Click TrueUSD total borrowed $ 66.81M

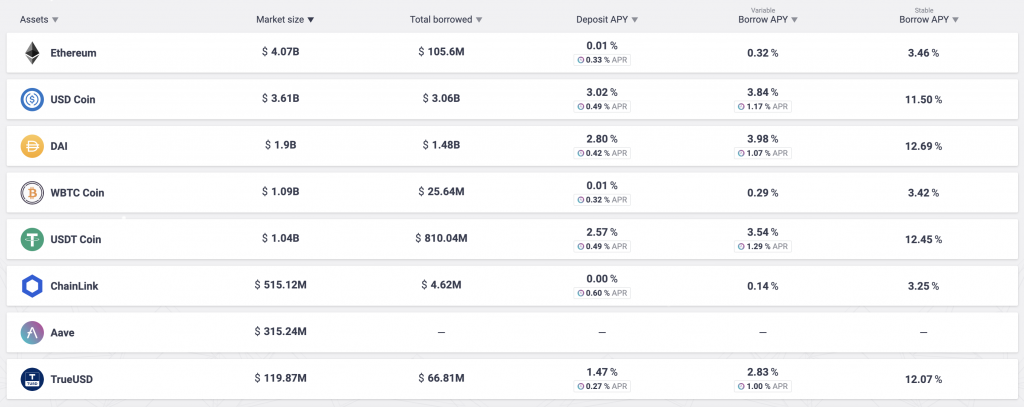pyautogui.click(x=441, y=378)
